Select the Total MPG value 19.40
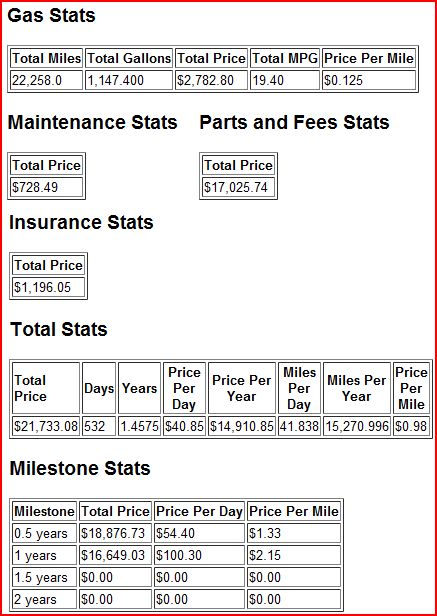Screen dimensions: 437x616 [285, 81]
